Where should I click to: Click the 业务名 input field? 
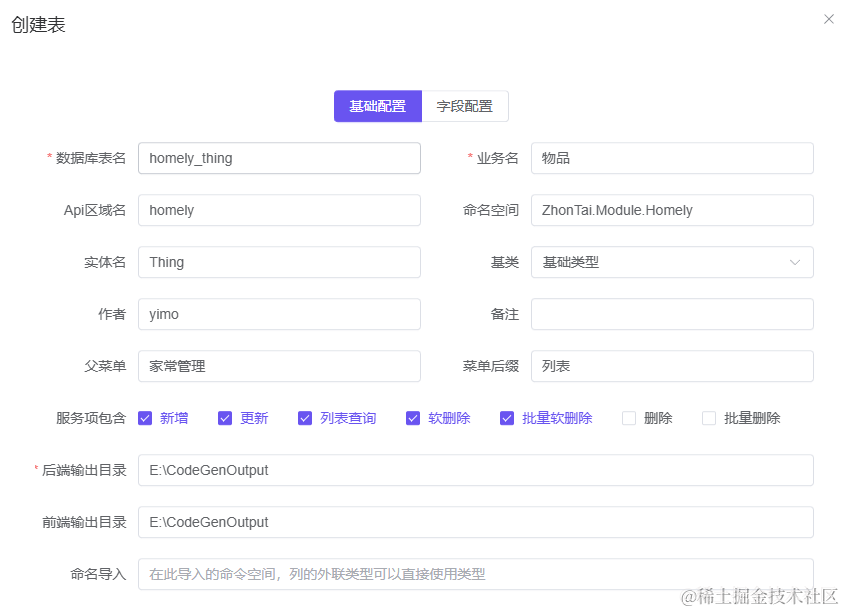[x=672, y=158]
